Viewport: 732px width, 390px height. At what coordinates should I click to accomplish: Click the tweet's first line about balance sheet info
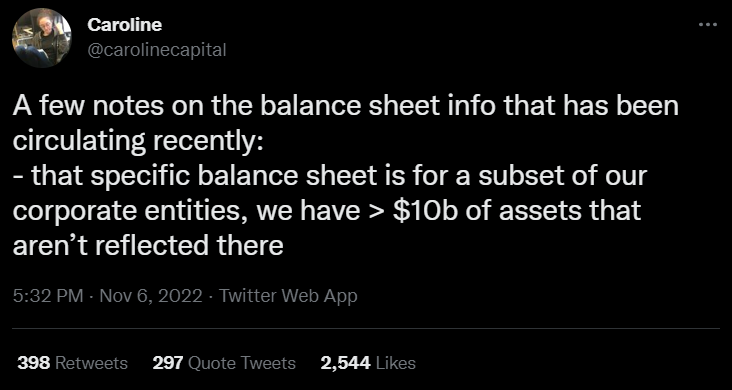pos(345,107)
